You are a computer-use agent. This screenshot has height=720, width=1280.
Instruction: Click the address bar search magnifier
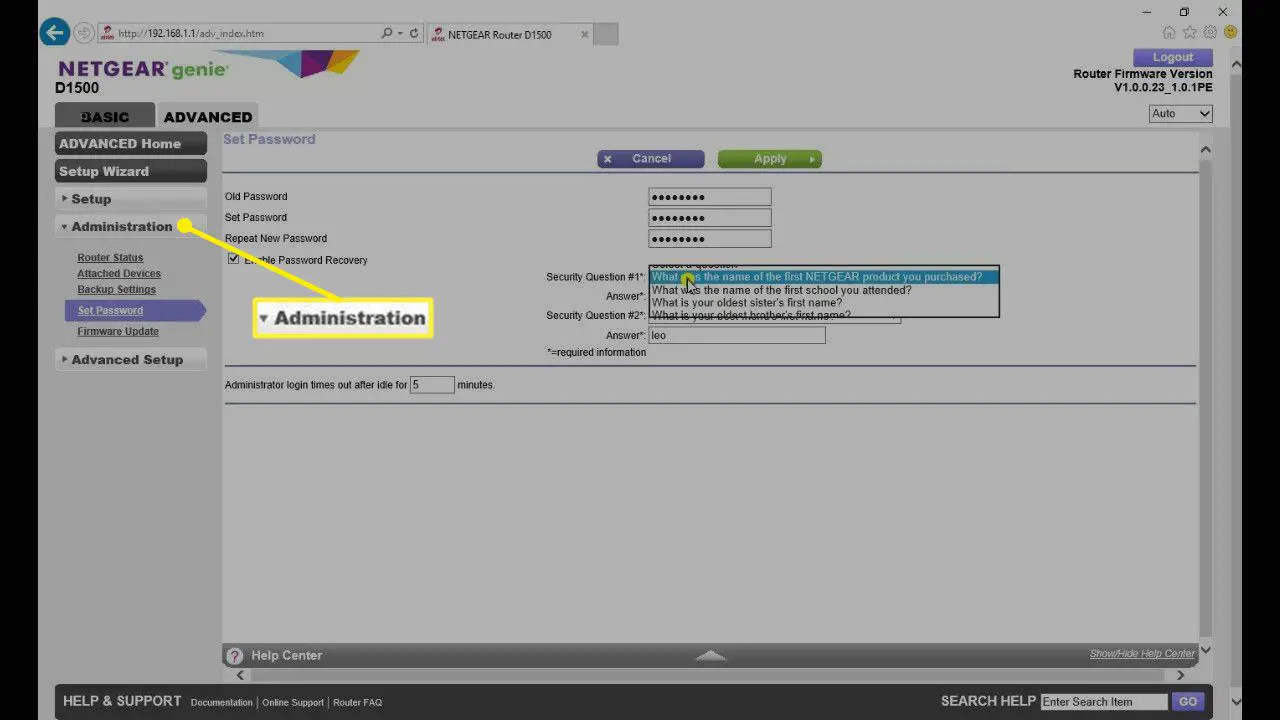[387, 33]
